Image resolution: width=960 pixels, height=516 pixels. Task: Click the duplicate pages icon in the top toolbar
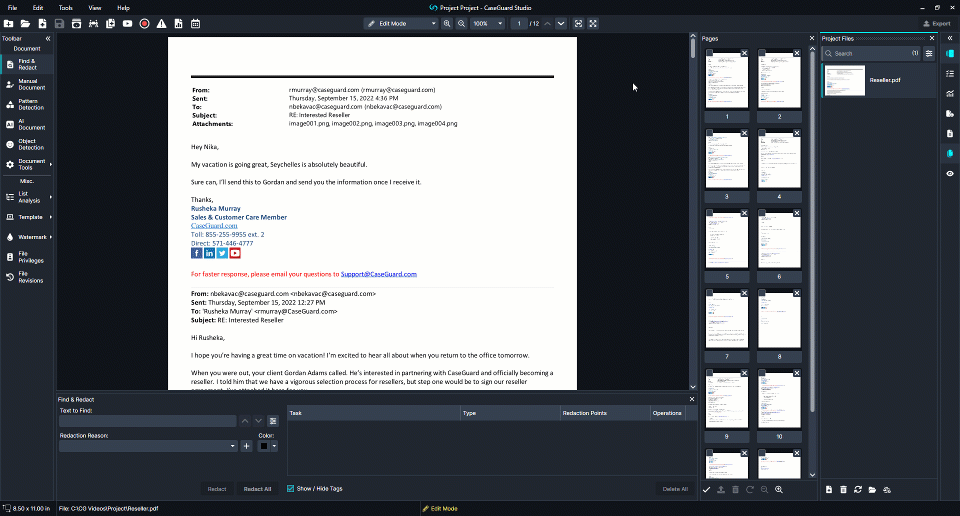click(110, 24)
